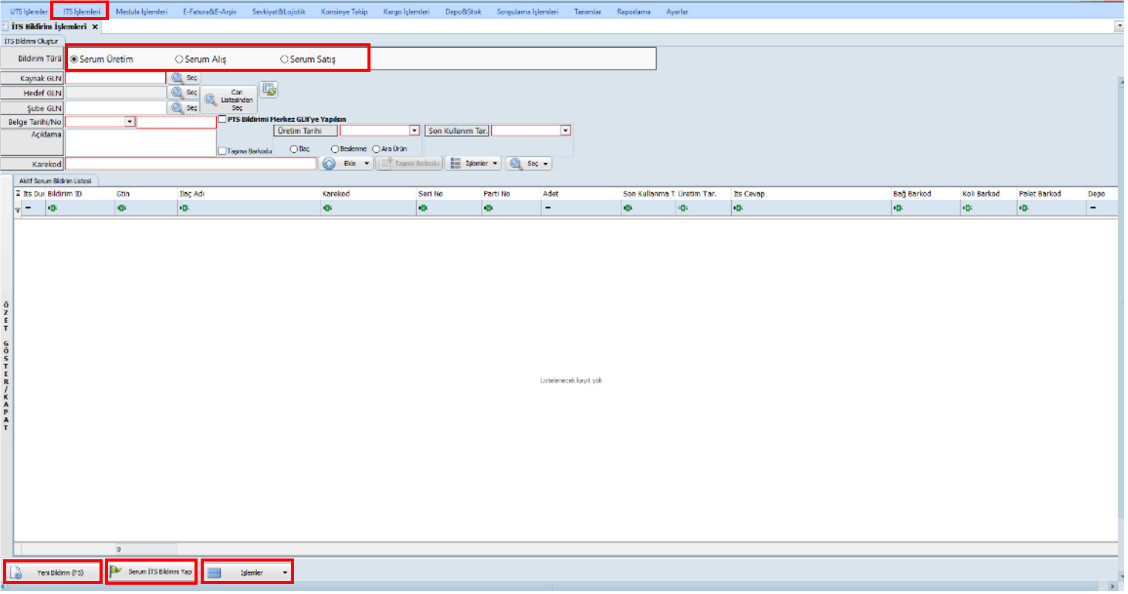
Task: Click the green flag Serum İTS Bildirimi Yap icon
Action: click(x=116, y=571)
